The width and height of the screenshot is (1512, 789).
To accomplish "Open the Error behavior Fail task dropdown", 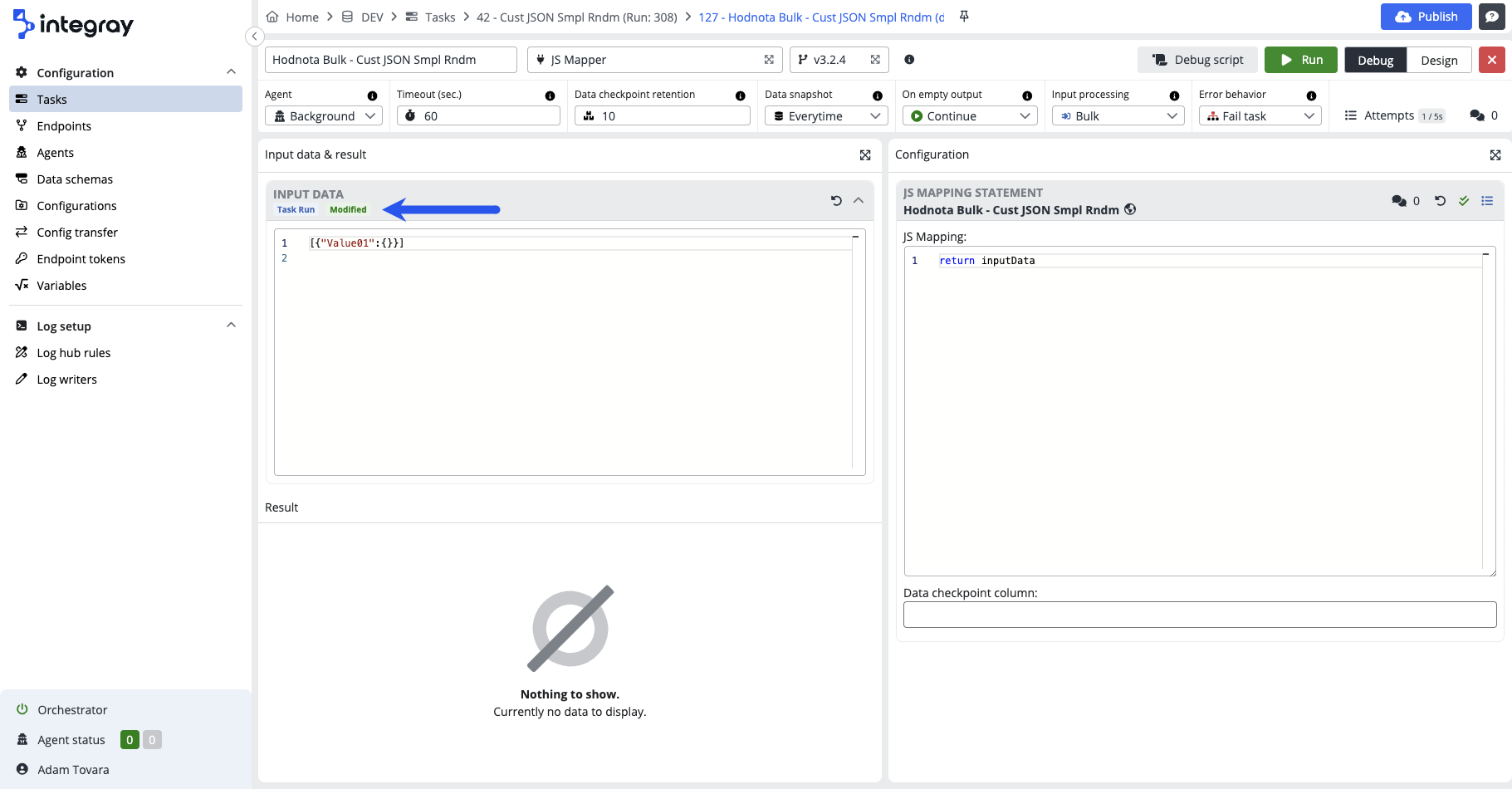I will pos(1259,116).
